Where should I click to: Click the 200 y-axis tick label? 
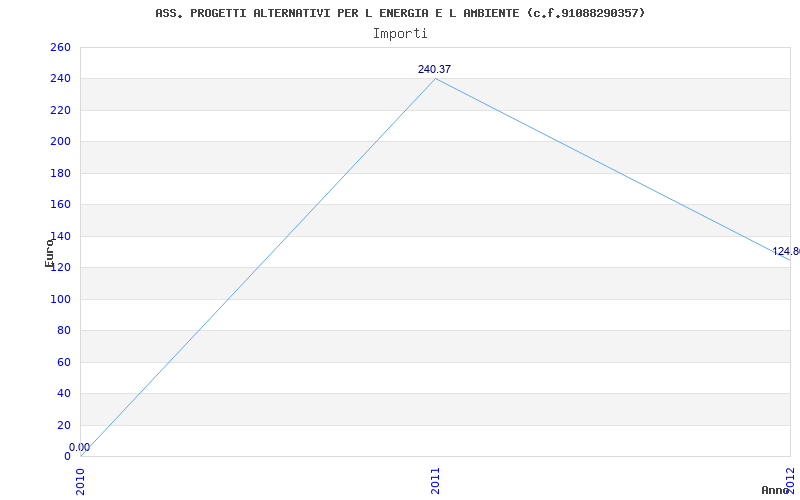(x=60, y=141)
